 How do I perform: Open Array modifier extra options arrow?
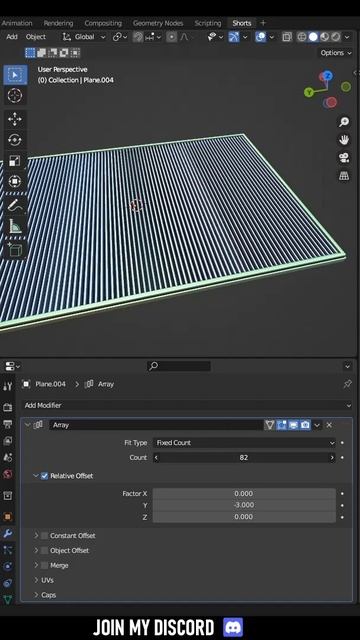pyautogui.click(x=317, y=425)
